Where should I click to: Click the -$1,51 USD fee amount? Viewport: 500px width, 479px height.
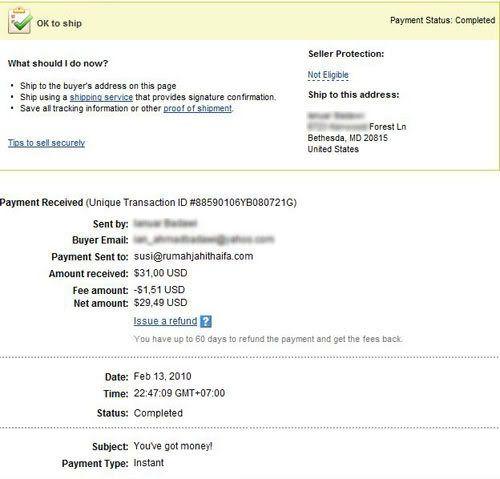click(159, 289)
